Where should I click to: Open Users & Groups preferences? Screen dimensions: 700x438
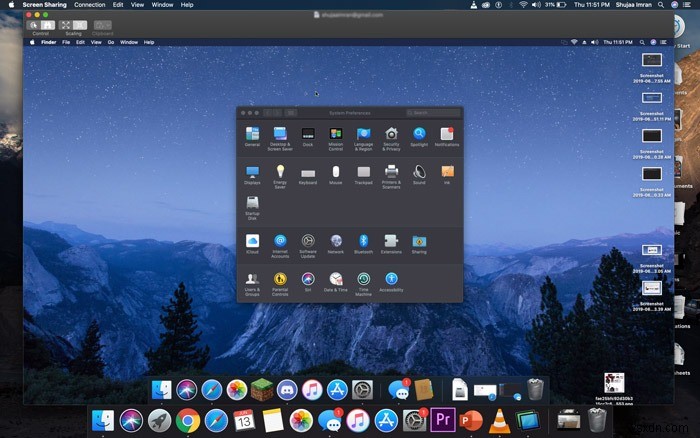252,284
